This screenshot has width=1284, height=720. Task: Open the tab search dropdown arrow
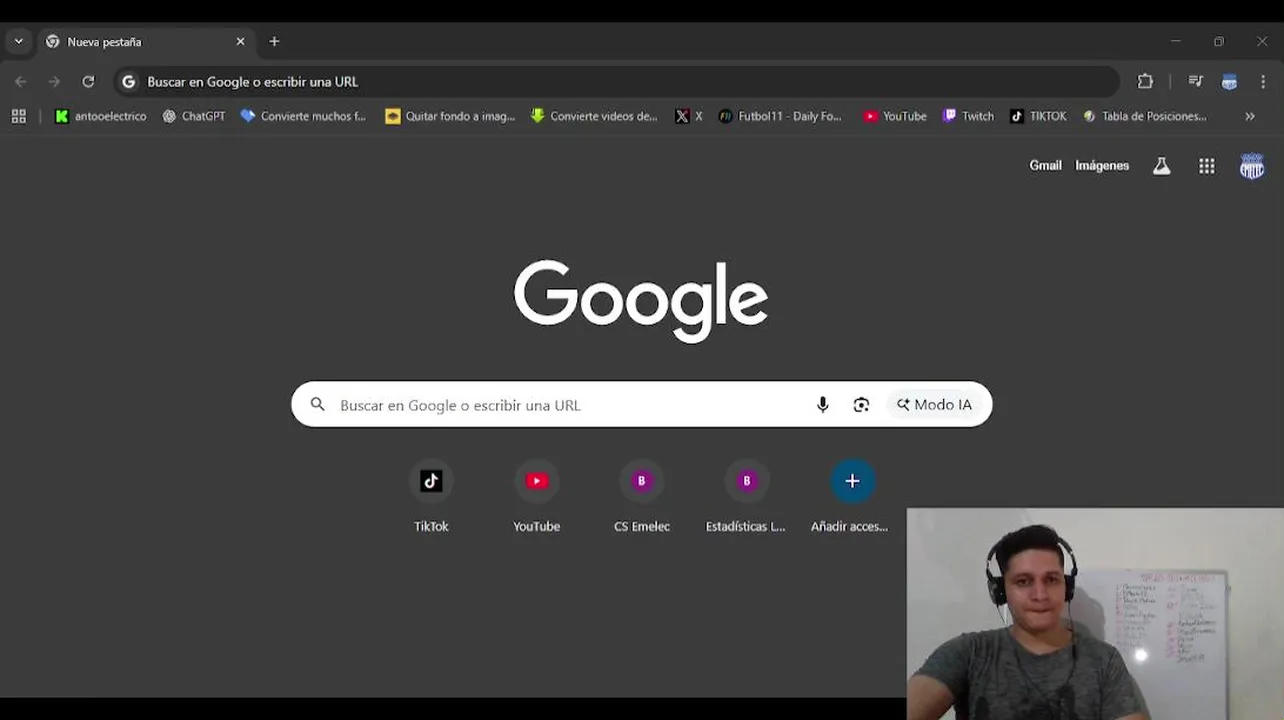pyautogui.click(x=18, y=41)
